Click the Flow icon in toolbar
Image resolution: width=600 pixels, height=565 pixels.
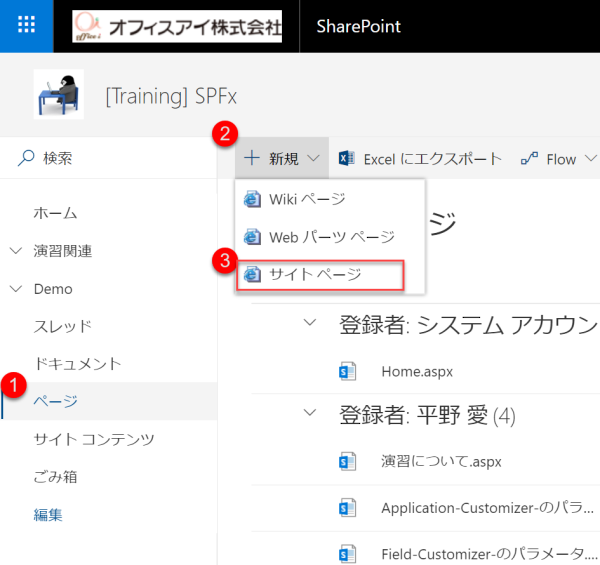[x=529, y=158]
